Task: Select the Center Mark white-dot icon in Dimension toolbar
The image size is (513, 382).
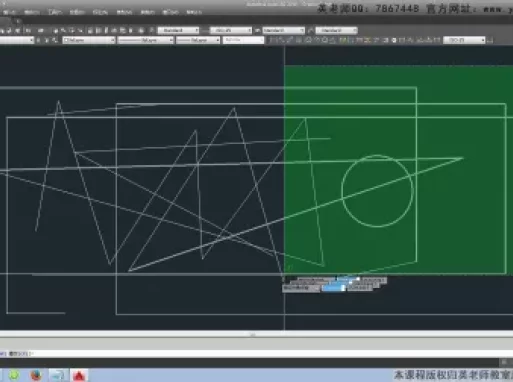Action: click(394, 40)
